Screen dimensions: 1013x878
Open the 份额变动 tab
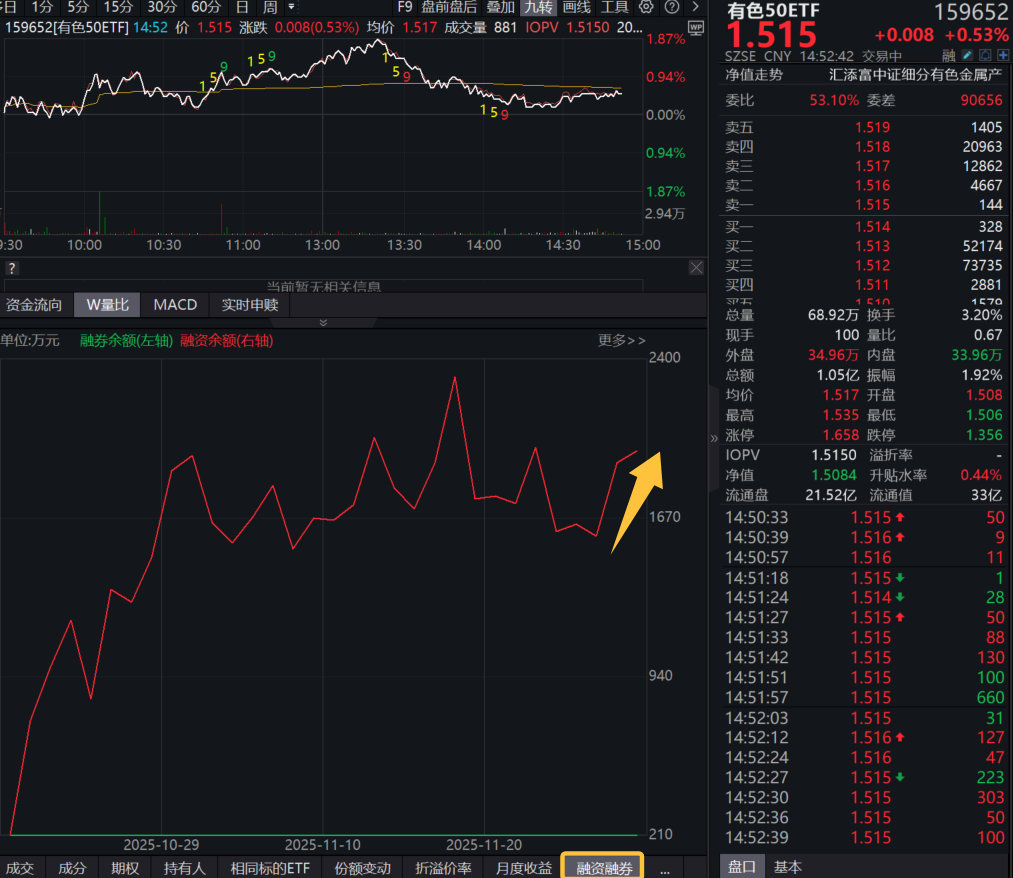click(x=362, y=868)
